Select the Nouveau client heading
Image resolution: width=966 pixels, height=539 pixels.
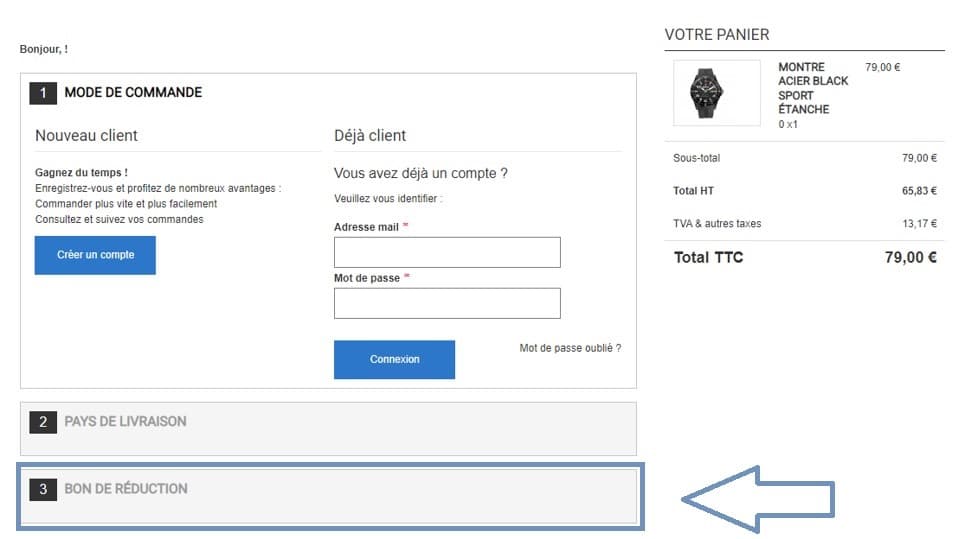[x=87, y=135]
